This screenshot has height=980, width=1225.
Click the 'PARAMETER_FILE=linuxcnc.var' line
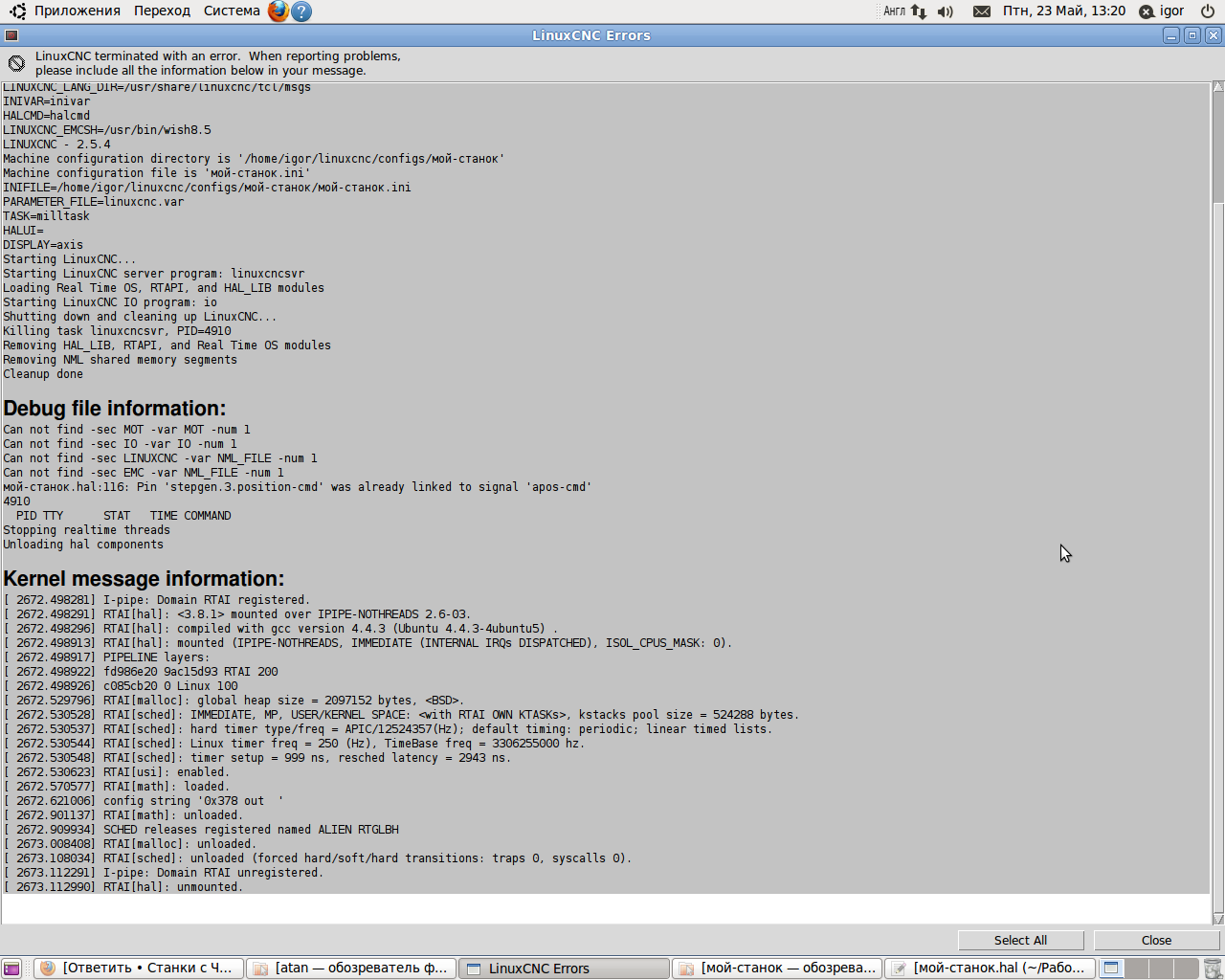(94, 202)
